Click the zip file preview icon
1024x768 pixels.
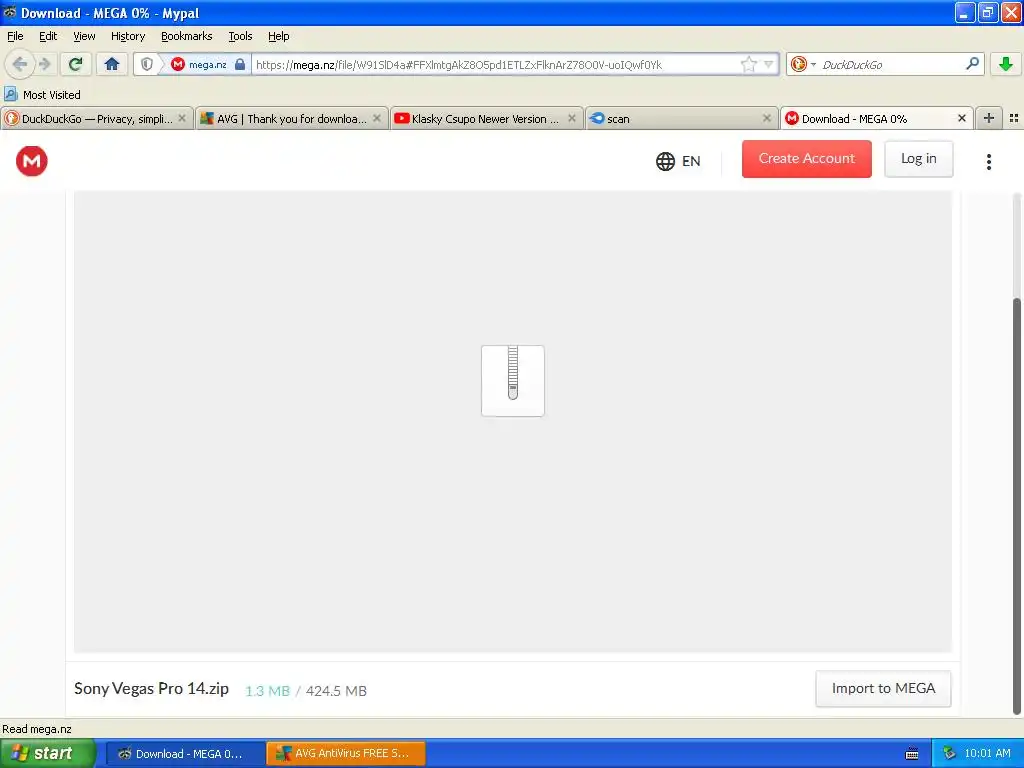coord(513,381)
